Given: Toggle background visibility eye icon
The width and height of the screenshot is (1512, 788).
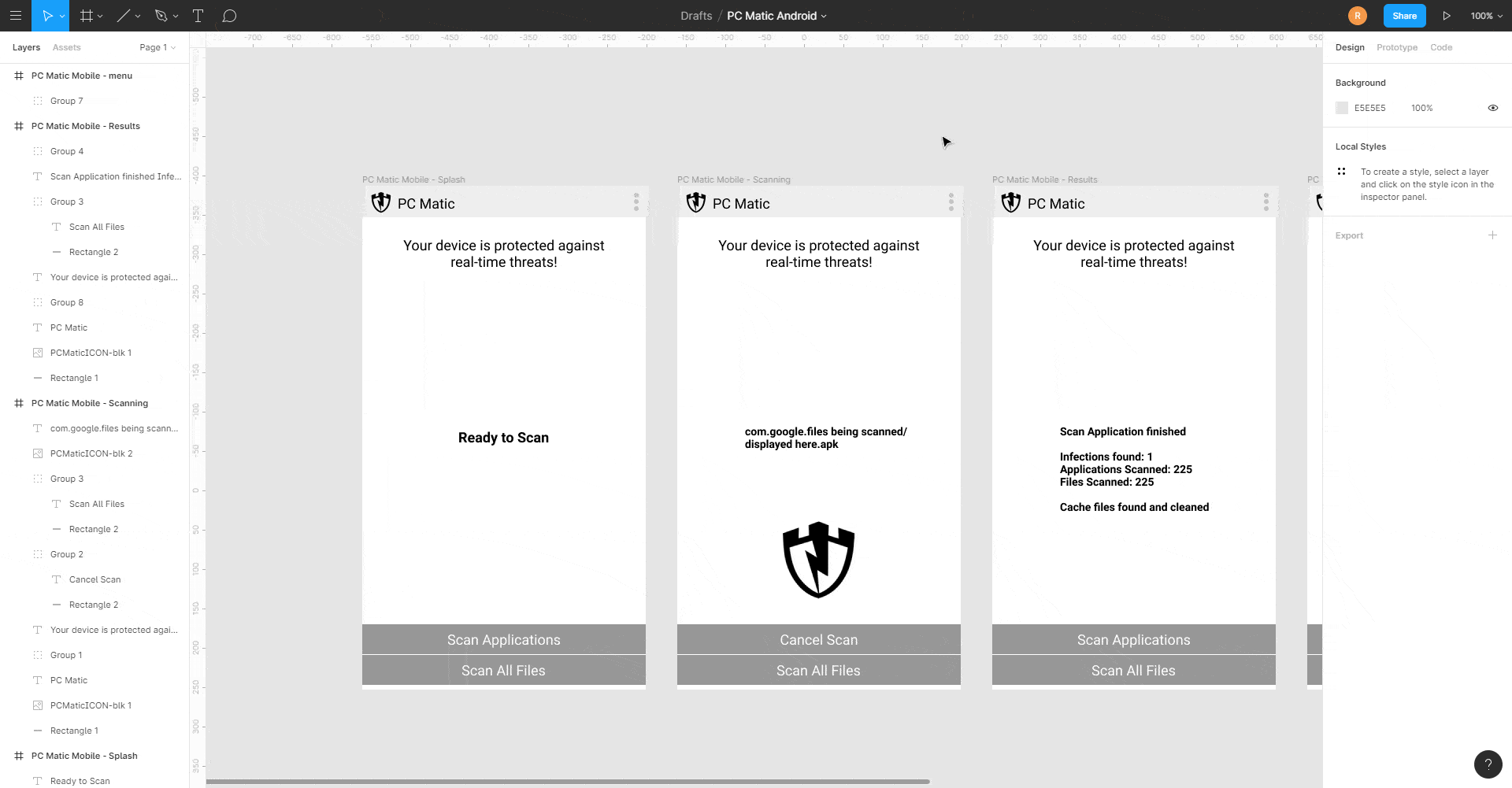Looking at the screenshot, I should tap(1492, 108).
